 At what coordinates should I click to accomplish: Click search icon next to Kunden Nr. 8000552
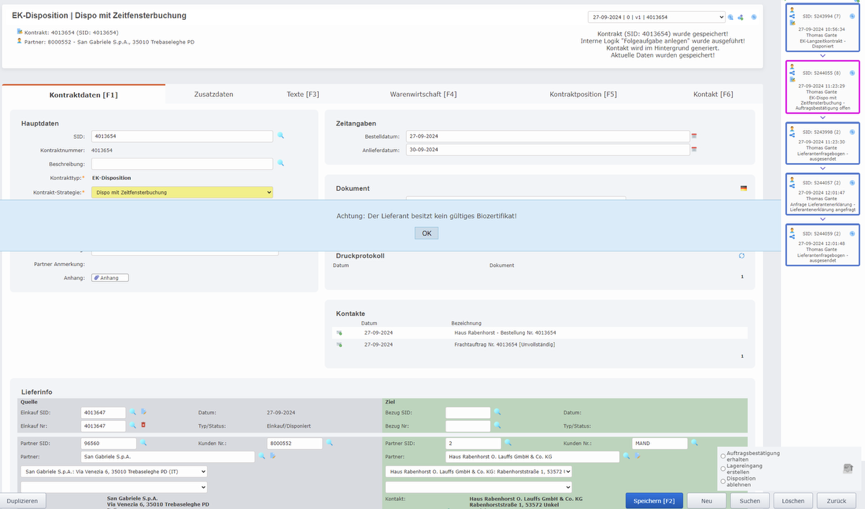(330, 443)
